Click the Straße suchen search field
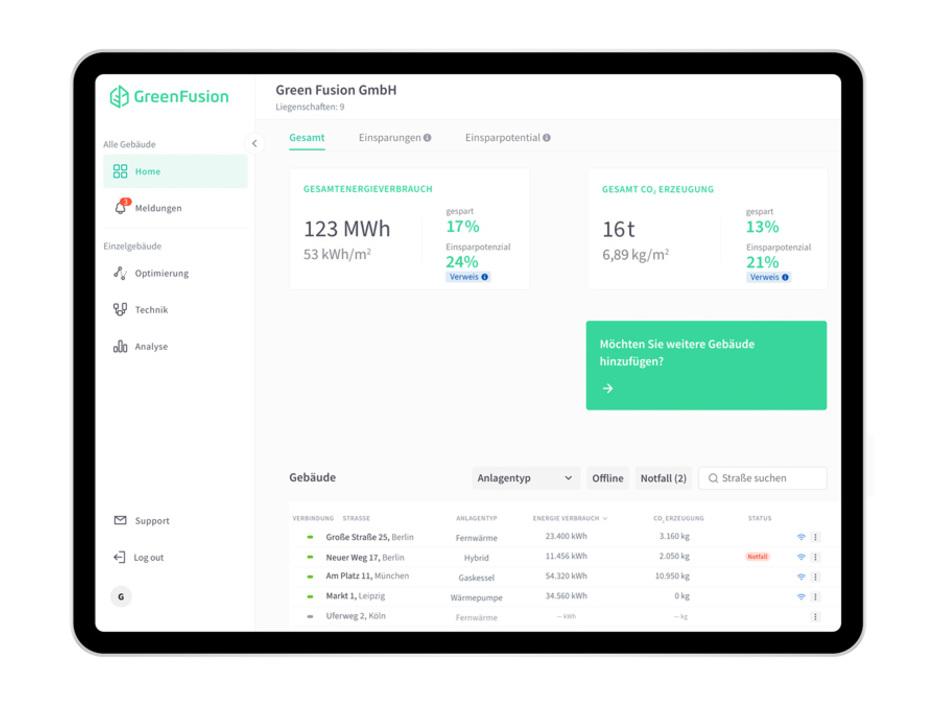Image resolution: width=940 pixels, height=705 pixels. coord(762,478)
